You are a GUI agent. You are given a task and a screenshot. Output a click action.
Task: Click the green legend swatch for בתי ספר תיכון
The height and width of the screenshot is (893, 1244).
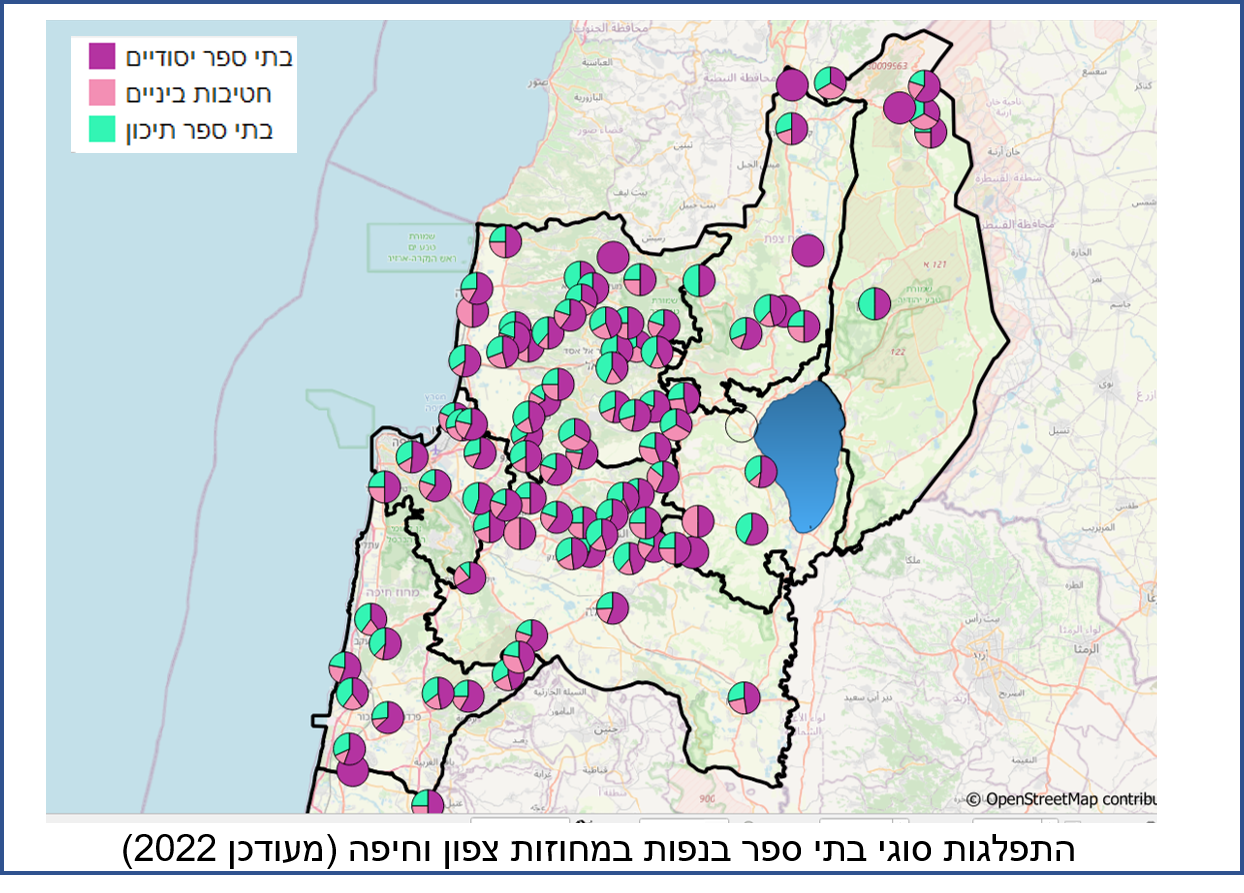click(x=102, y=129)
